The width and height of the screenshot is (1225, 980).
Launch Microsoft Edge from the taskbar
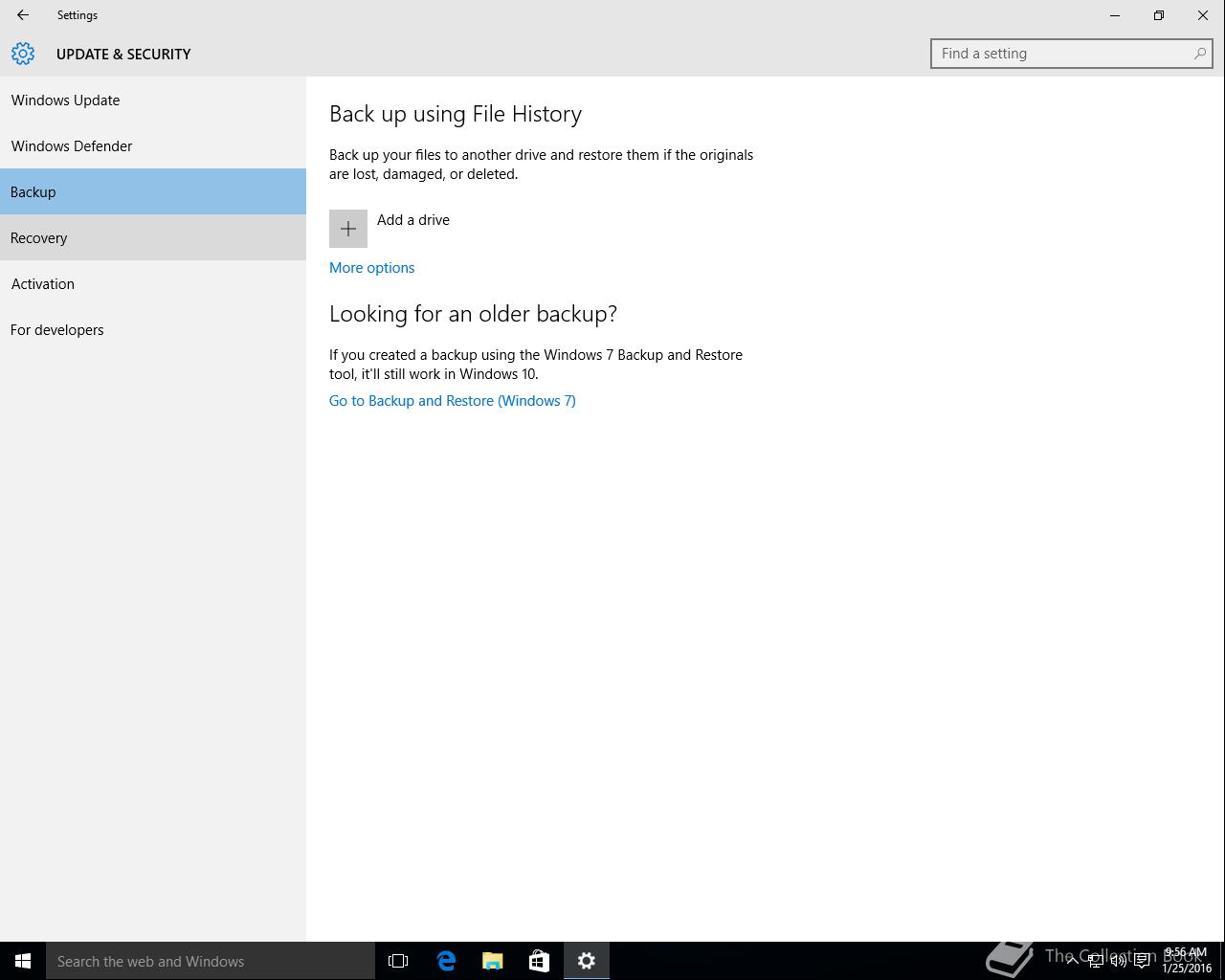(446, 961)
